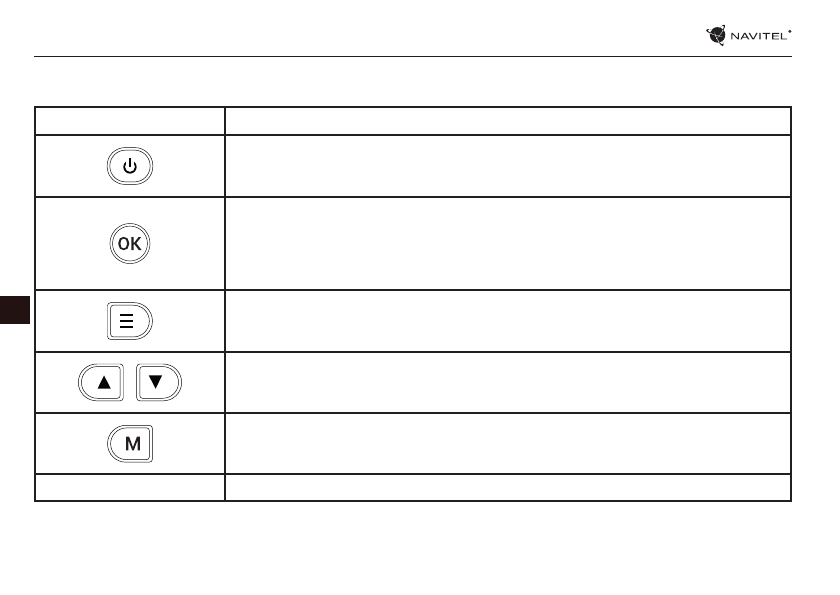Click the top-right header cell of the table
840x595 pixels.
(x=508, y=121)
